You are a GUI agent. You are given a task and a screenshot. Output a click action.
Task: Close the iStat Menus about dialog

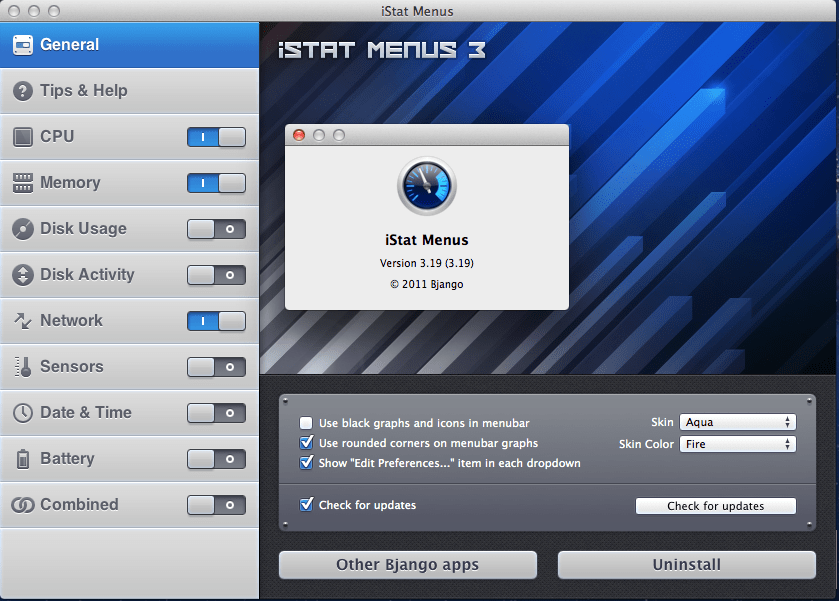(x=299, y=135)
